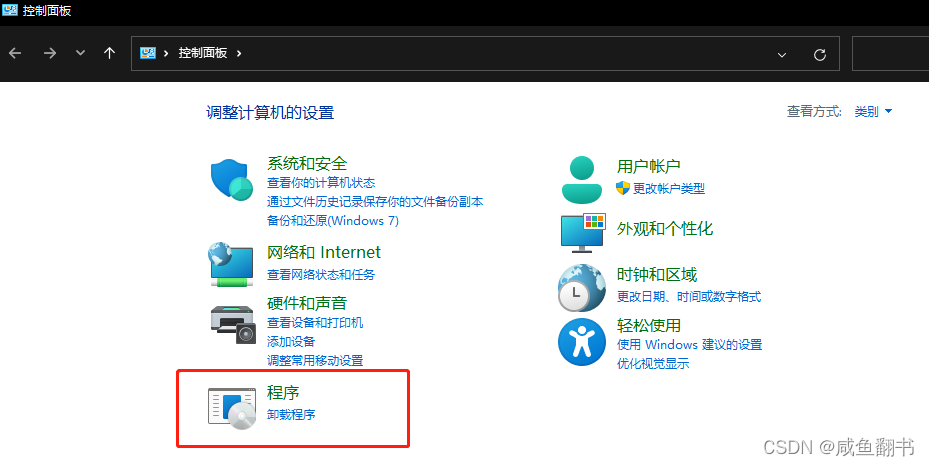Click the 外观和个性化 monitor icon
Viewport: 929px width, 466px height.
pyautogui.click(x=583, y=232)
